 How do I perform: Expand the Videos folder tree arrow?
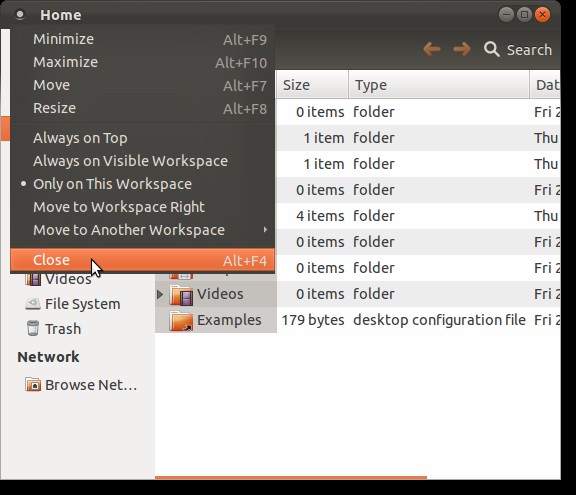(160, 294)
